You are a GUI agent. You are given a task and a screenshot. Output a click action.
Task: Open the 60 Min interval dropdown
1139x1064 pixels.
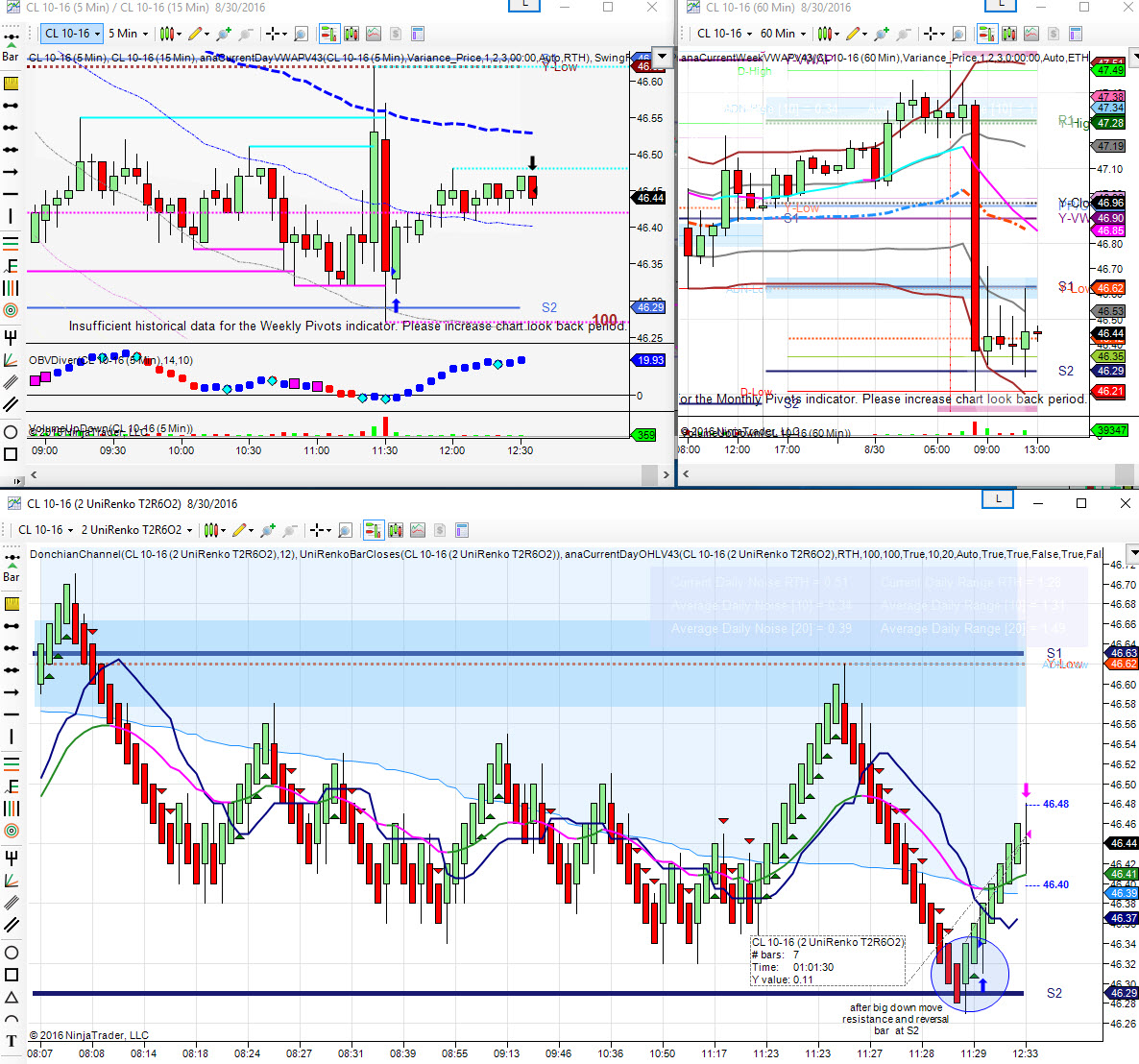point(783,34)
